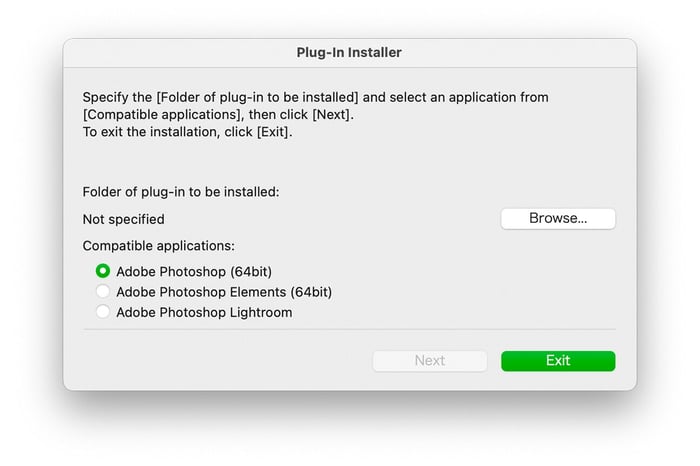The image size is (700, 466).
Task: Click the "Adobe Photoshop (64bit)" label text
Action: pyautogui.click(x=194, y=271)
